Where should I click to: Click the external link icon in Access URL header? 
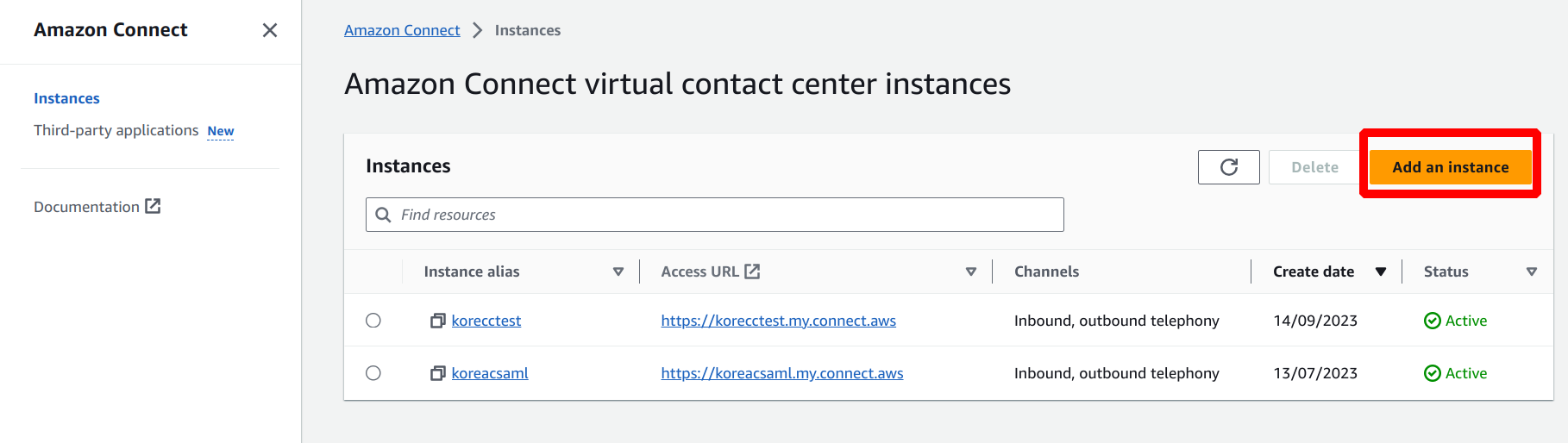coord(752,271)
